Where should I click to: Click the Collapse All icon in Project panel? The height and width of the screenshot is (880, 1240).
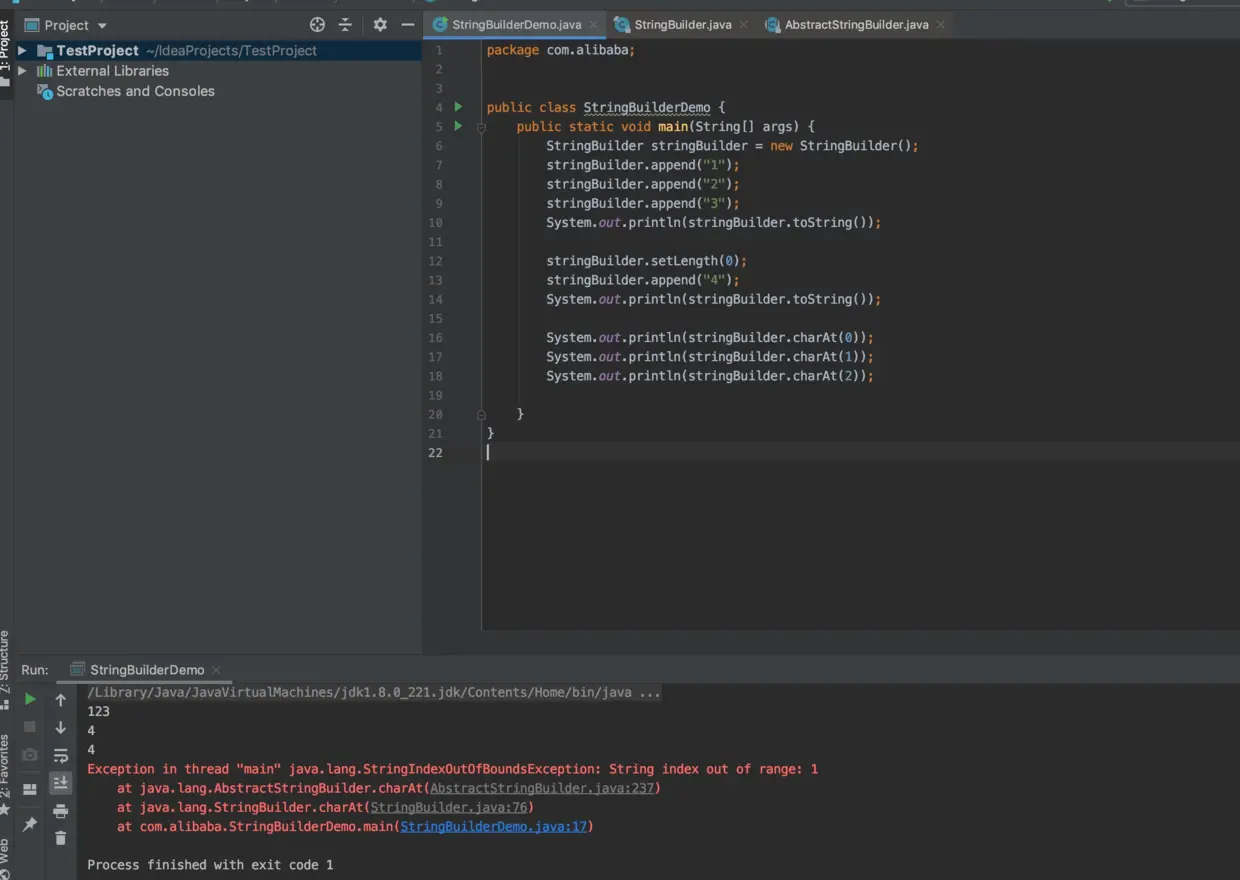(x=345, y=25)
